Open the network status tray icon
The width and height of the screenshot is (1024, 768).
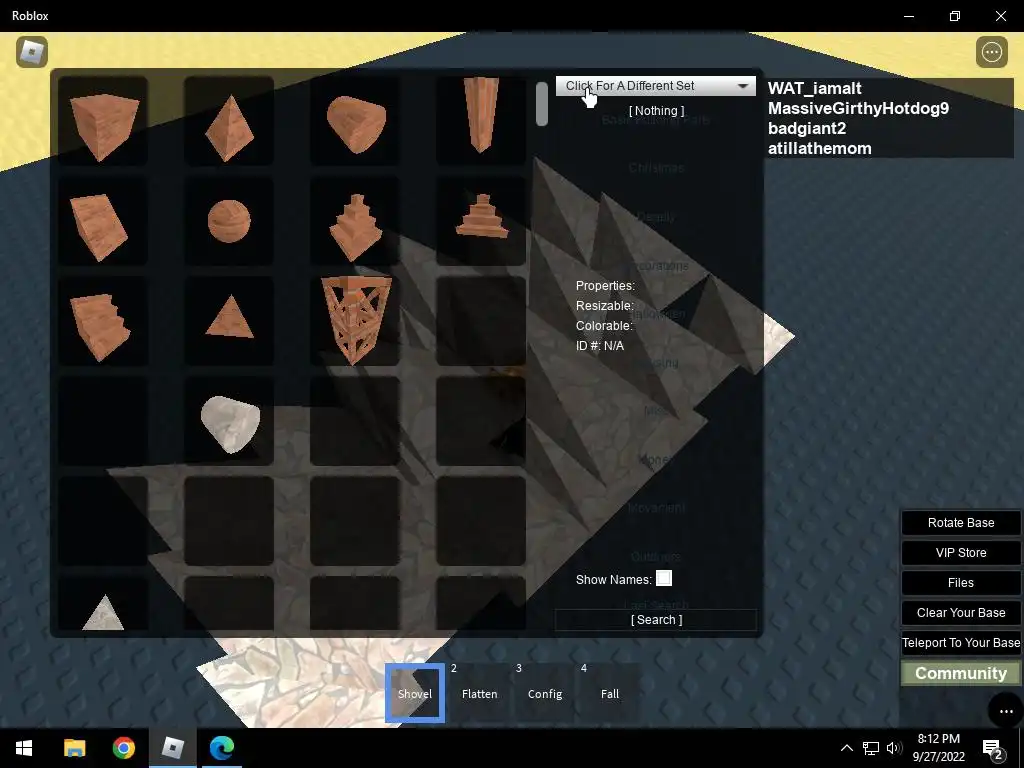point(871,748)
